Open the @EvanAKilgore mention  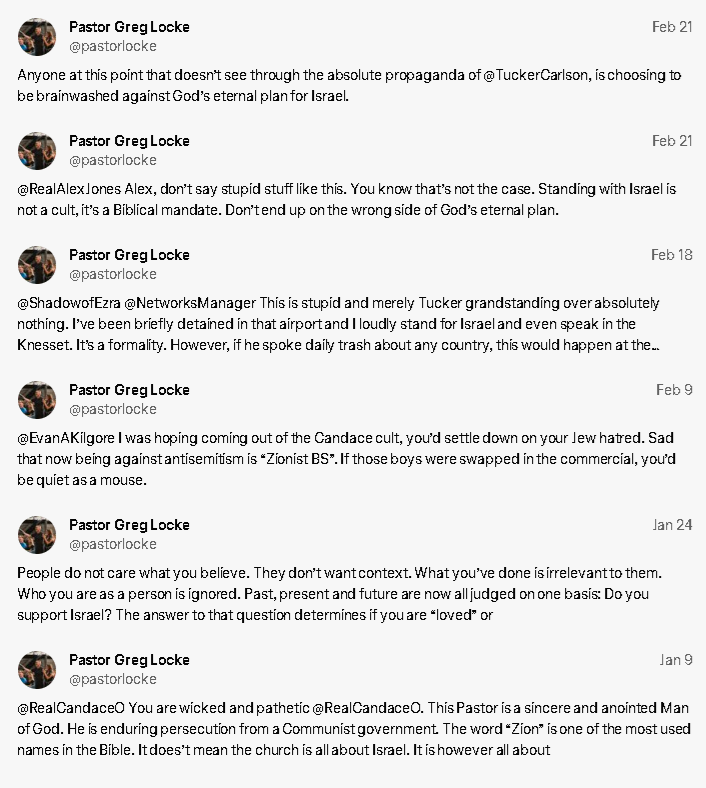coord(66,438)
